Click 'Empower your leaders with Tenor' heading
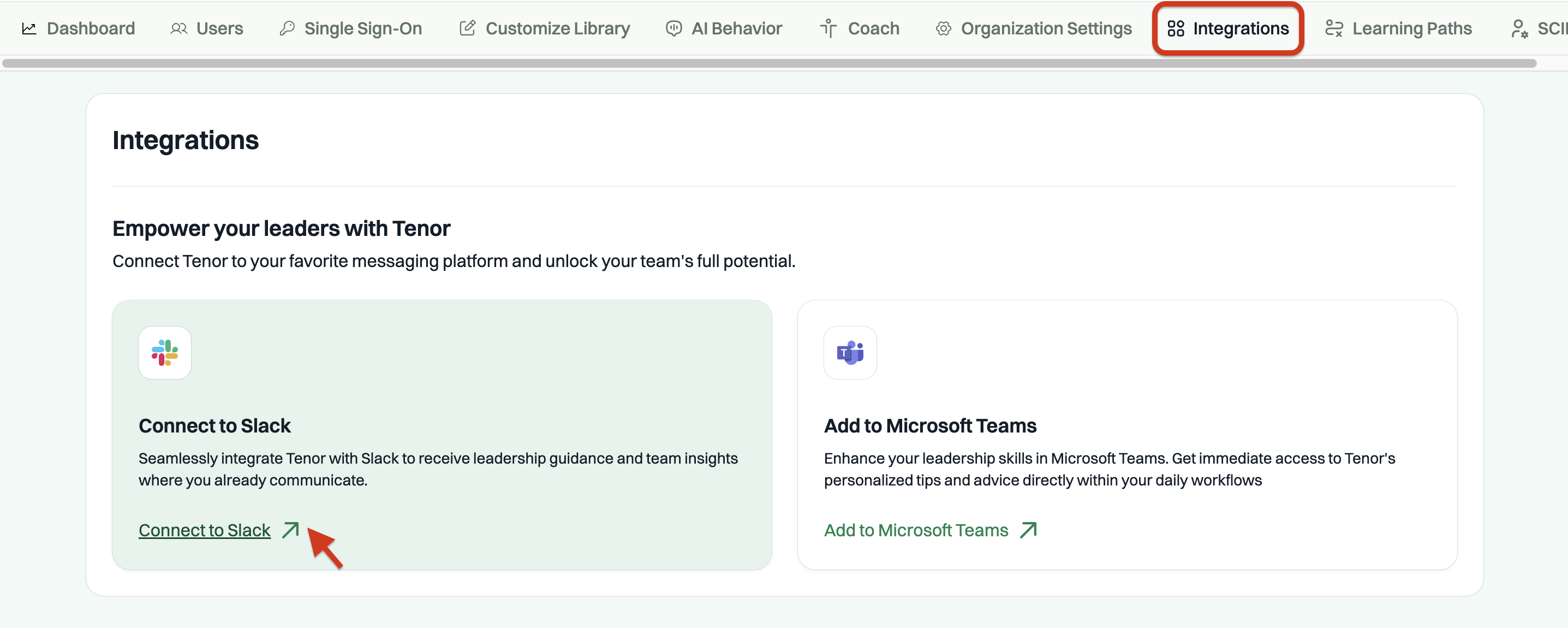Viewport: 1568px width, 628px height. (281, 228)
